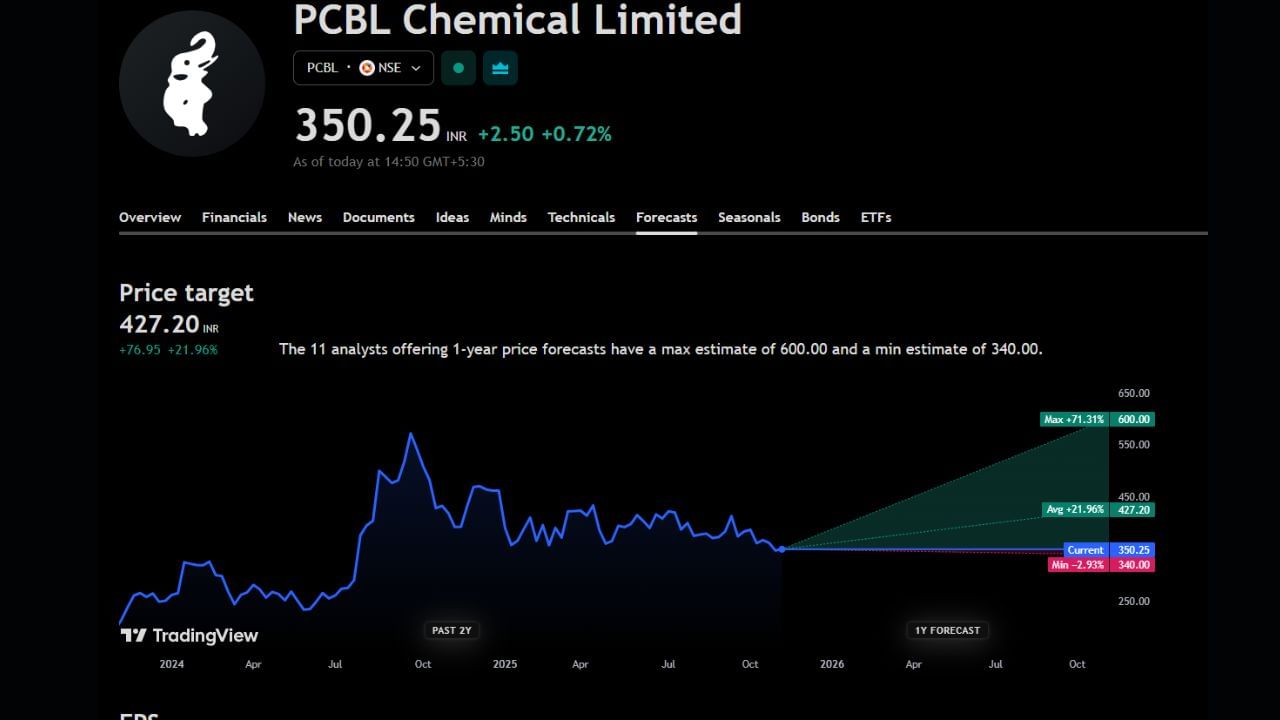The width and height of the screenshot is (1280, 720).
Task: Click the green market status indicator
Action: point(458,68)
